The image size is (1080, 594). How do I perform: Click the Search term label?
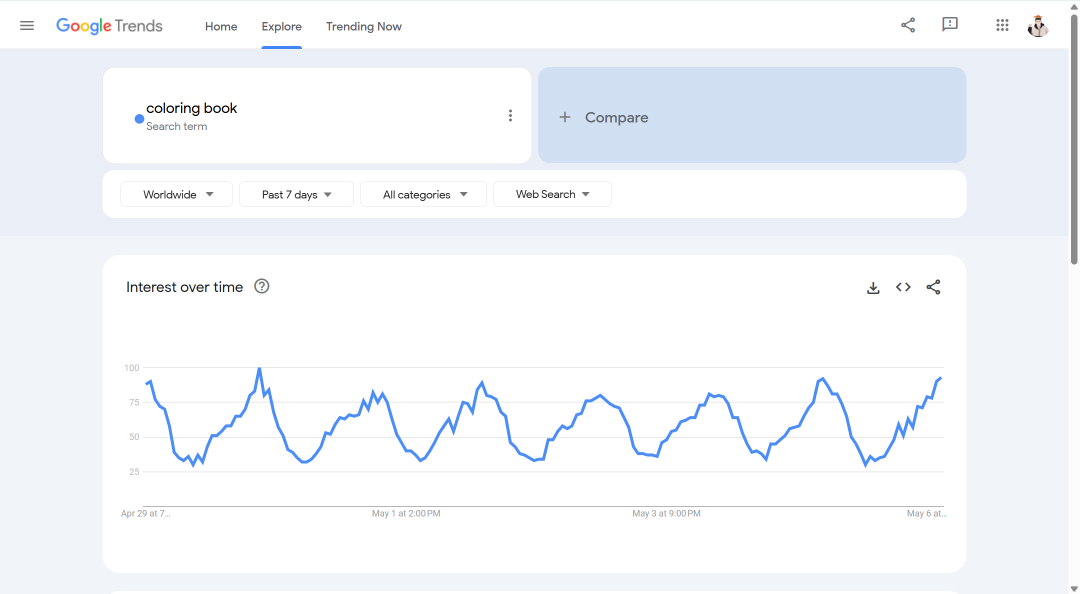click(176, 127)
